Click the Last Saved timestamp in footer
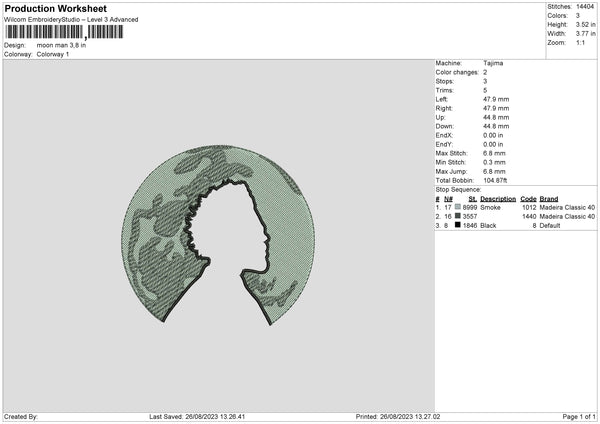This screenshot has height=424, width=600. coord(203,416)
